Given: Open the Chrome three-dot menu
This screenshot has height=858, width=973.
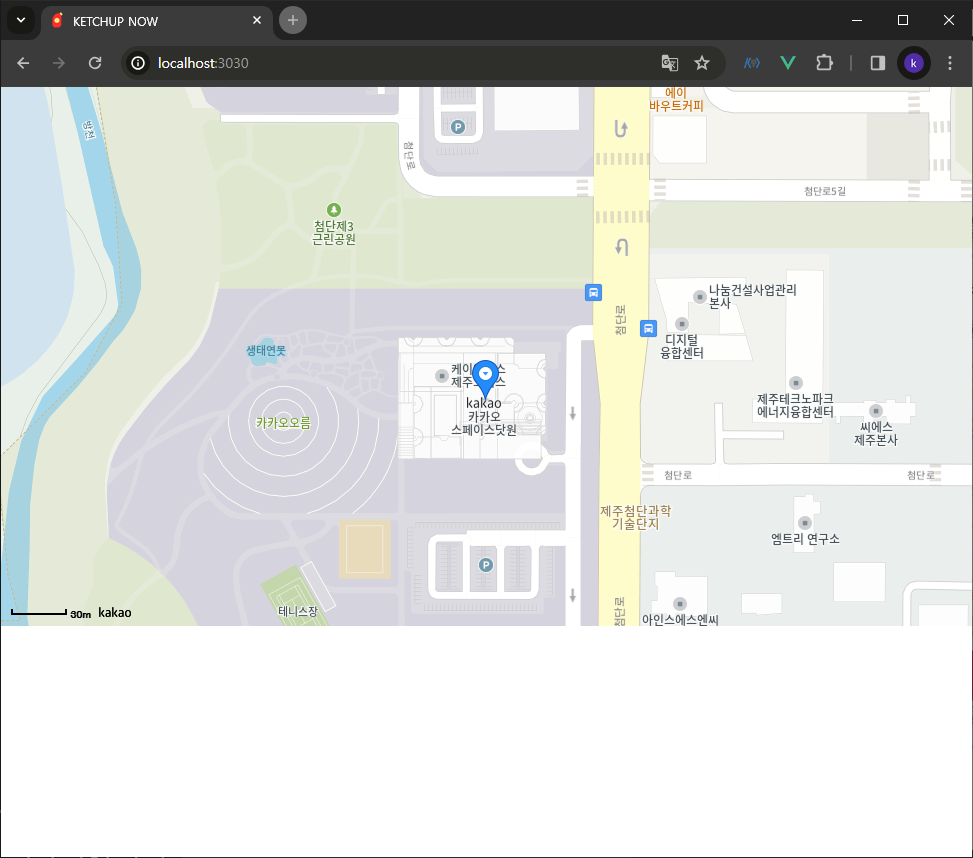Looking at the screenshot, I should pyautogui.click(x=949, y=63).
